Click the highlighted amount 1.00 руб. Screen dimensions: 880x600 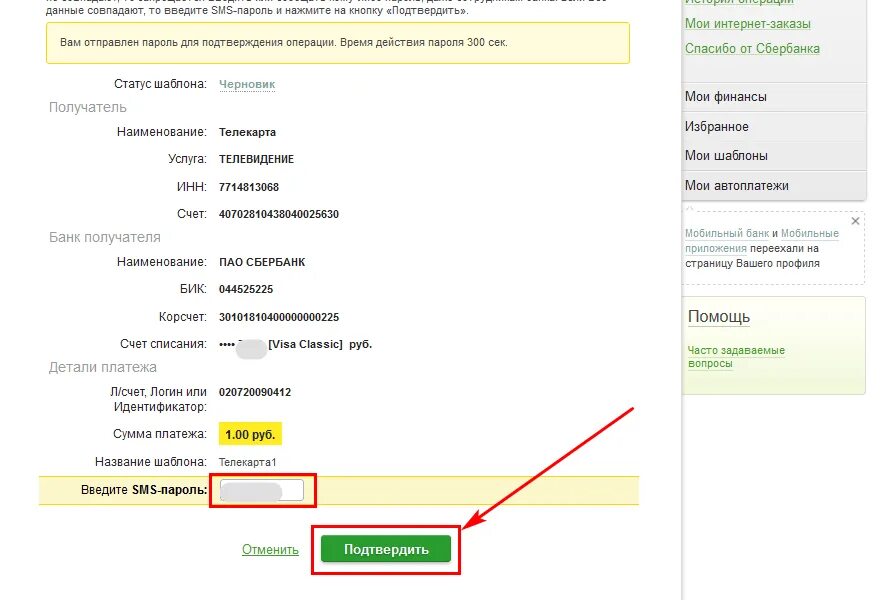point(250,434)
